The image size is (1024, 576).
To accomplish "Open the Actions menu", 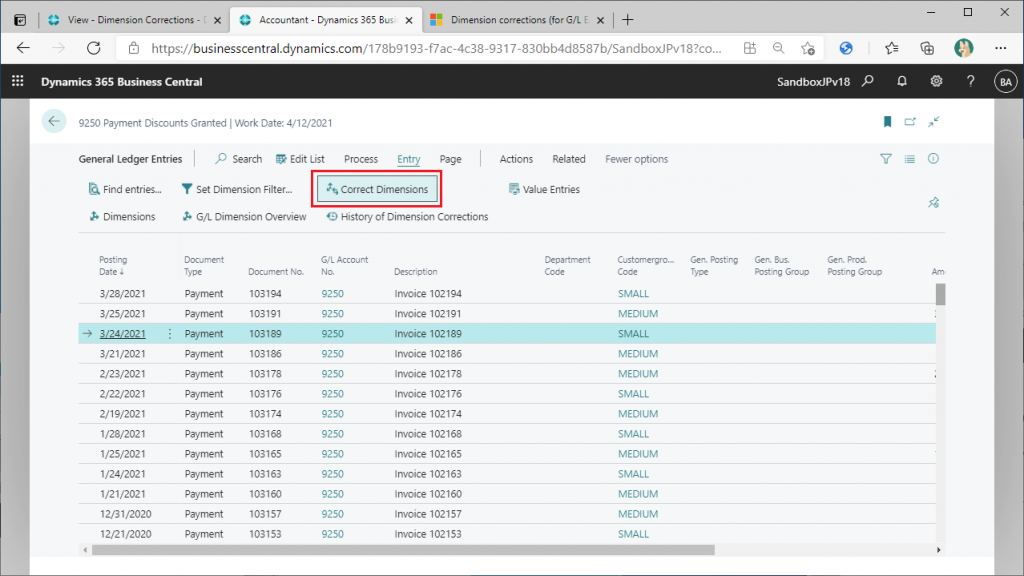I will [x=516, y=159].
